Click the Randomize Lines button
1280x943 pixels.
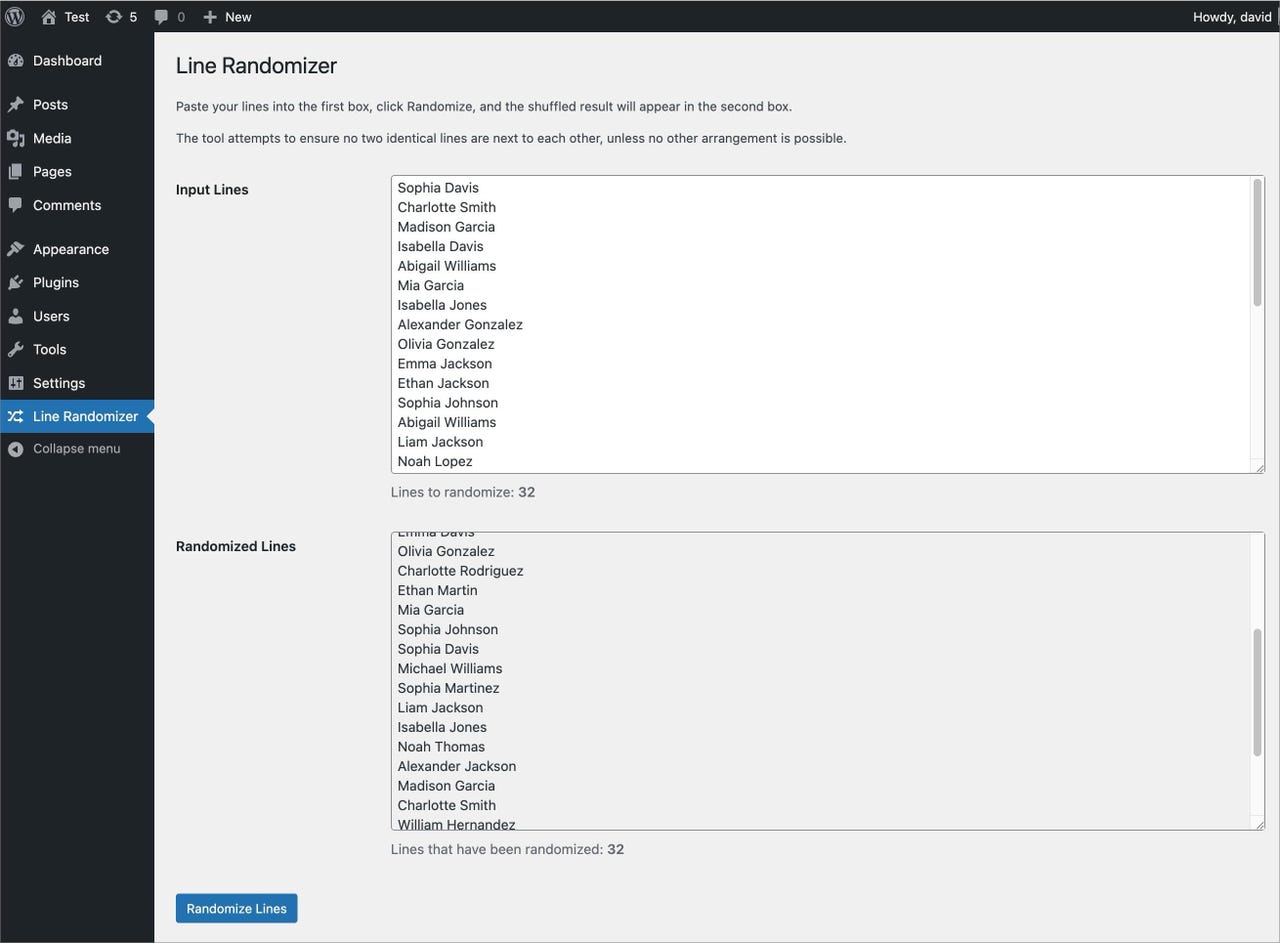click(x=236, y=908)
